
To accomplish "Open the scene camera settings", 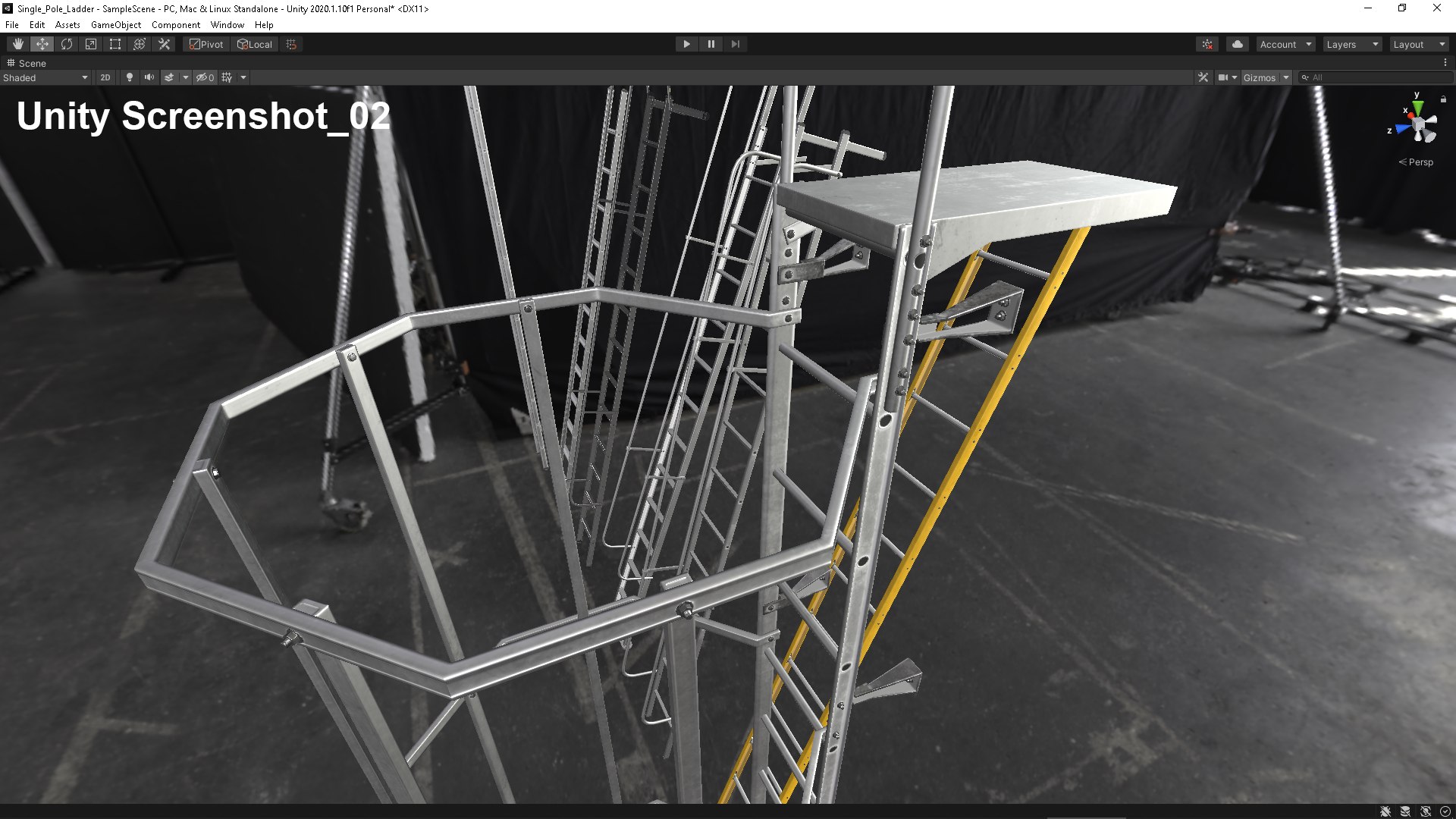I will [x=1227, y=77].
